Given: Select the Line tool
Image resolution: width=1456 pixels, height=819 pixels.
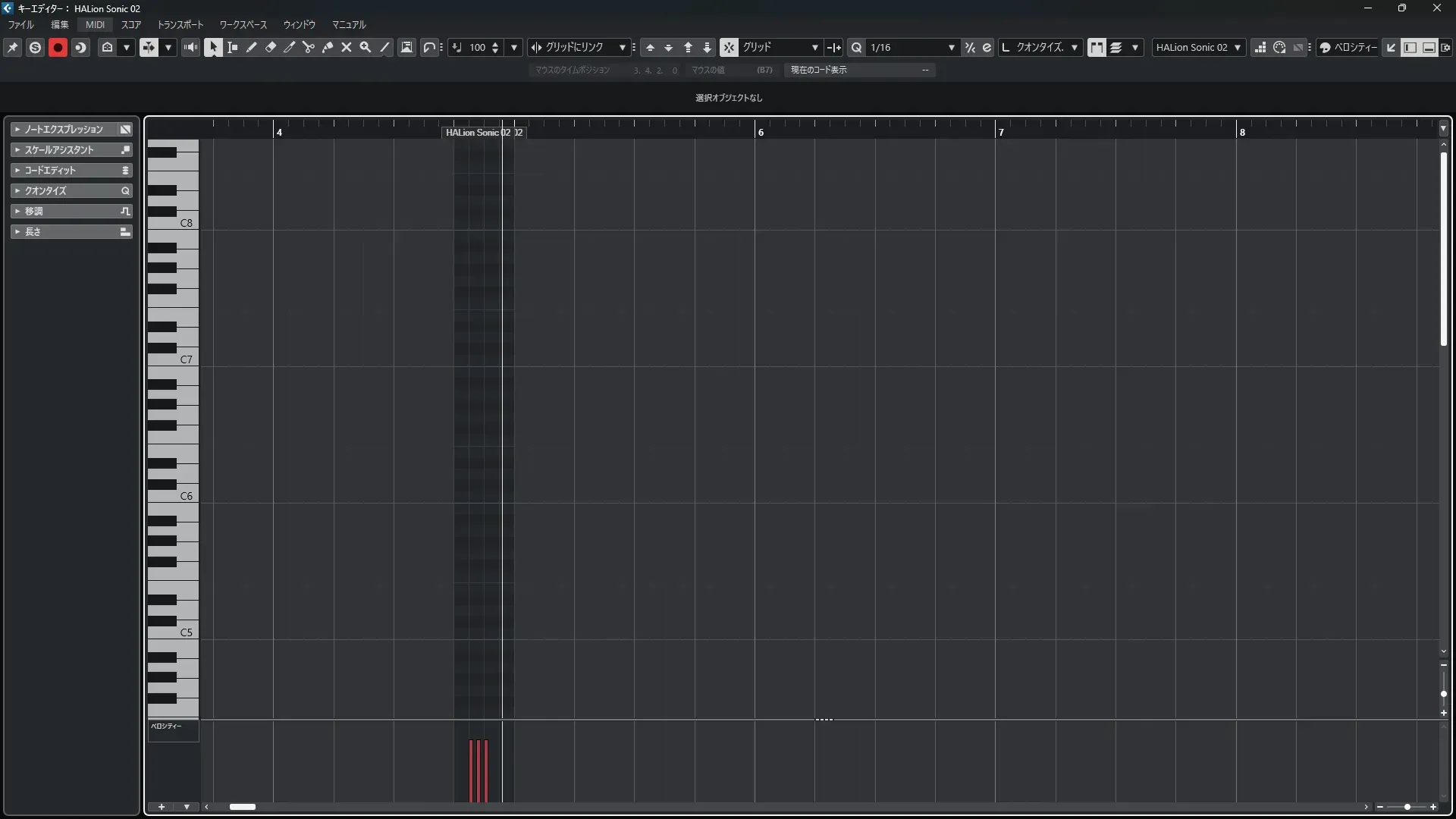Looking at the screenshot, I should click(384, 47).
